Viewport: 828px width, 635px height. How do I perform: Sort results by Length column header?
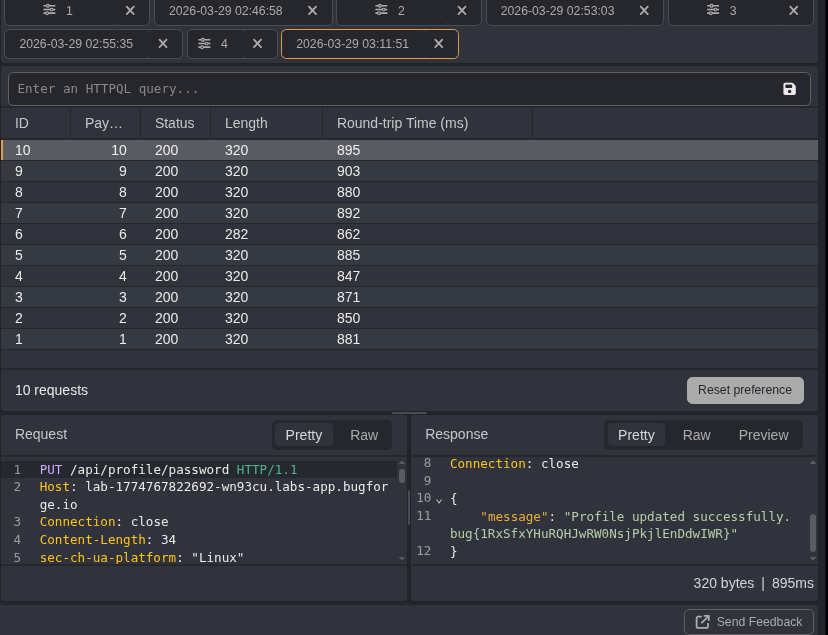point(246,123)
